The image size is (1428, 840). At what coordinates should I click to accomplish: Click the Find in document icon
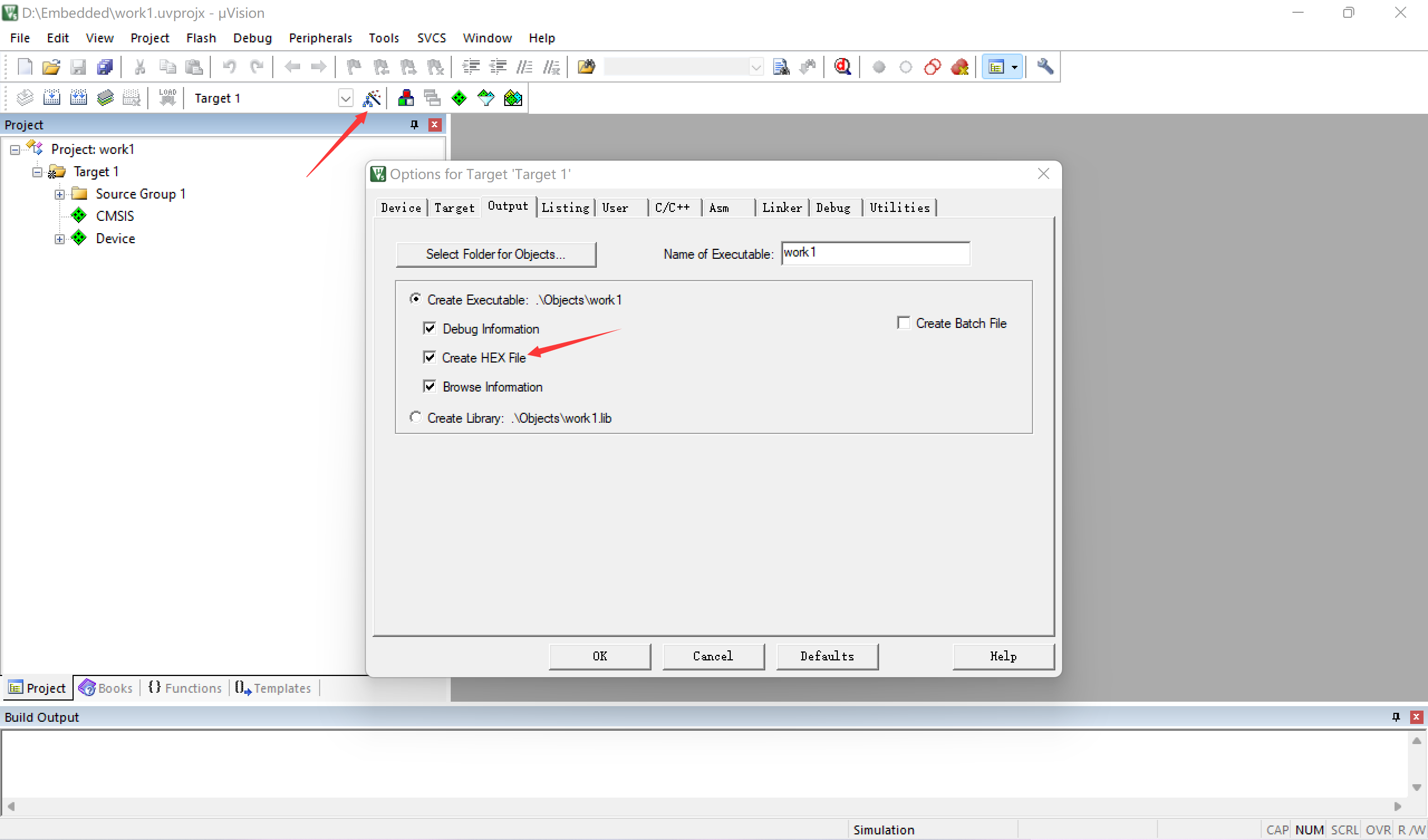[x=781, y=67]
